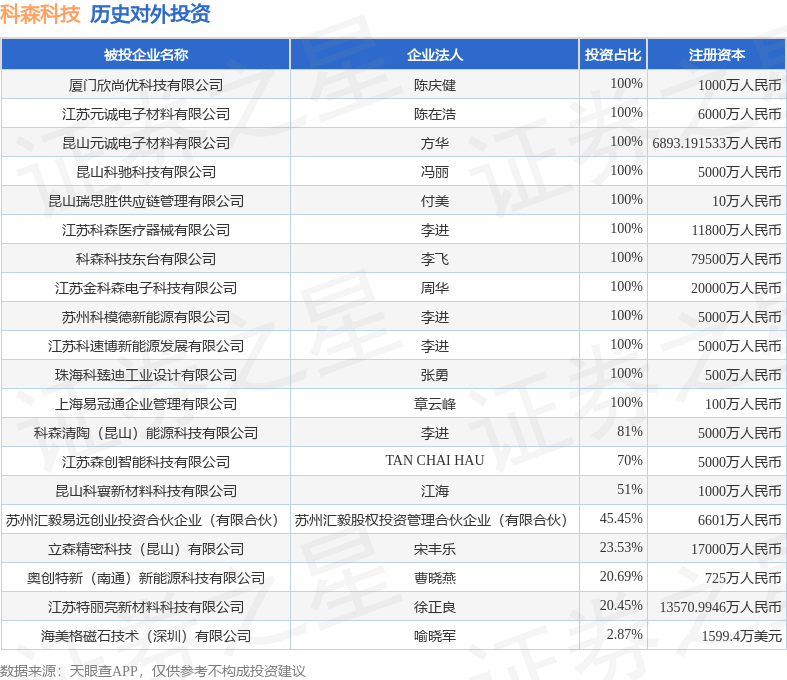Click legal person 张勇
This screenshot has height=680, width=787.
point(435,375)
